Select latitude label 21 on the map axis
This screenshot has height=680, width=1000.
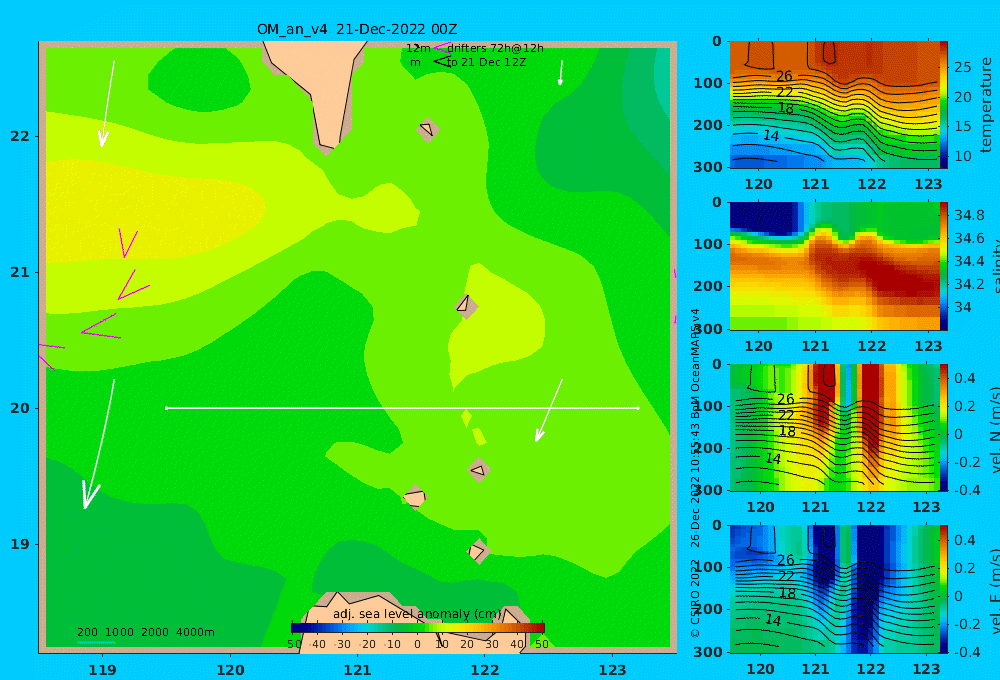click(20, 272)
